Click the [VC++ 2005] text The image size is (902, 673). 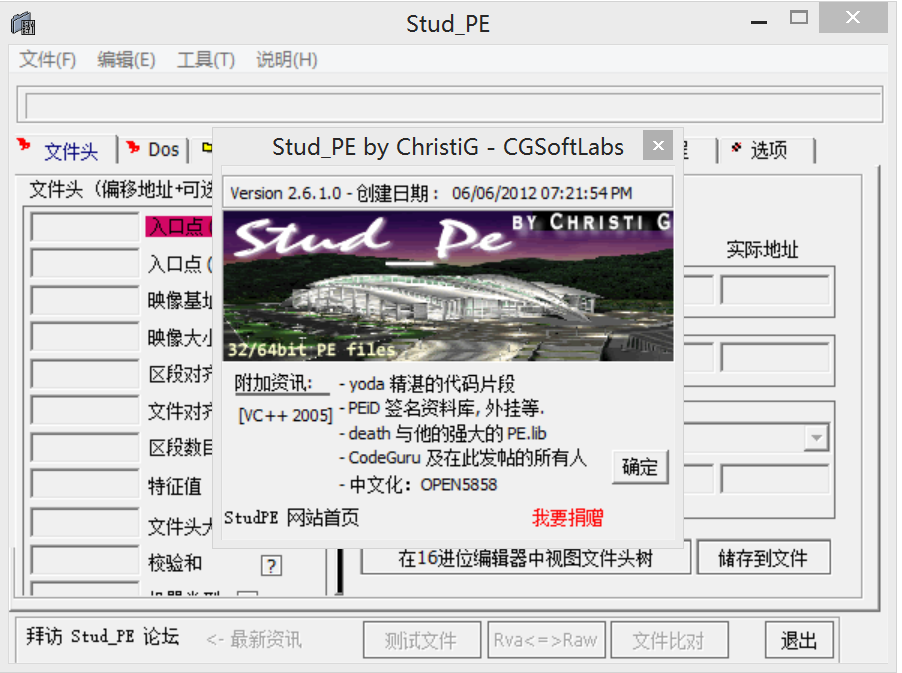pos(285,415)
